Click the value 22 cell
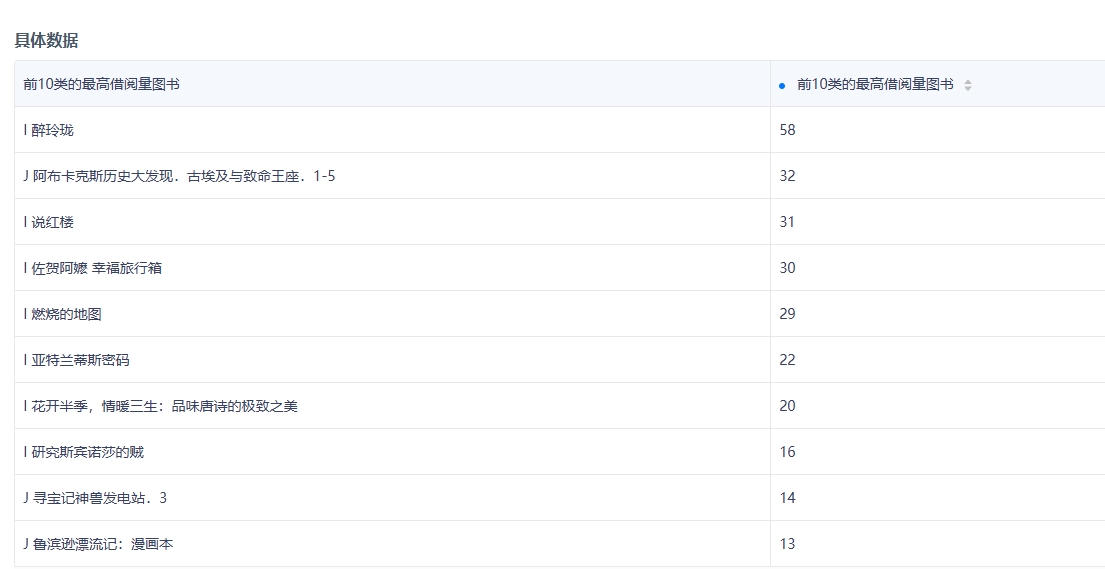 (x=937, y=360)
